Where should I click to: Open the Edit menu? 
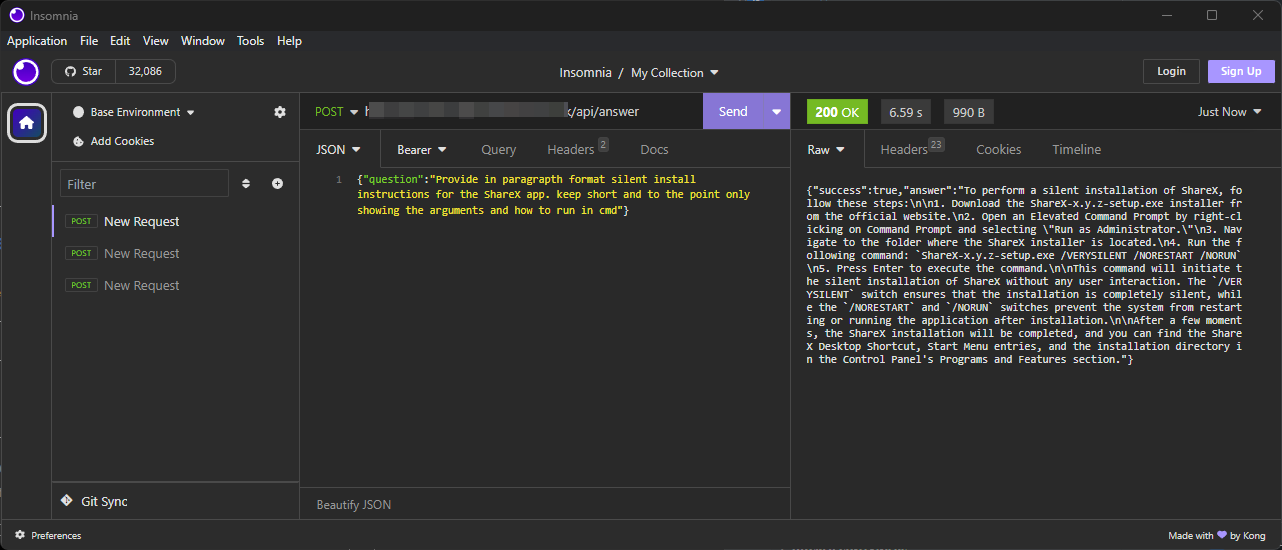120,41
